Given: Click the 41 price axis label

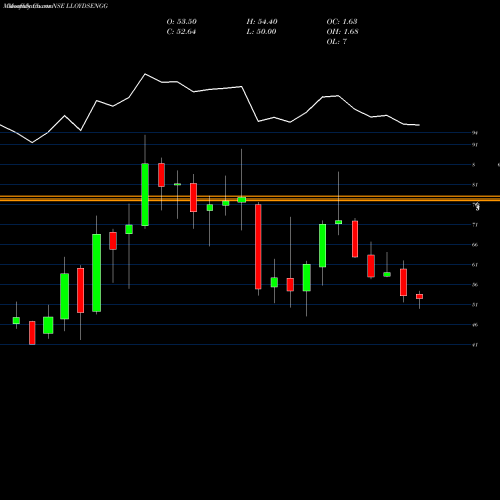Looking at the screenshot, I should tap(475, 345).
